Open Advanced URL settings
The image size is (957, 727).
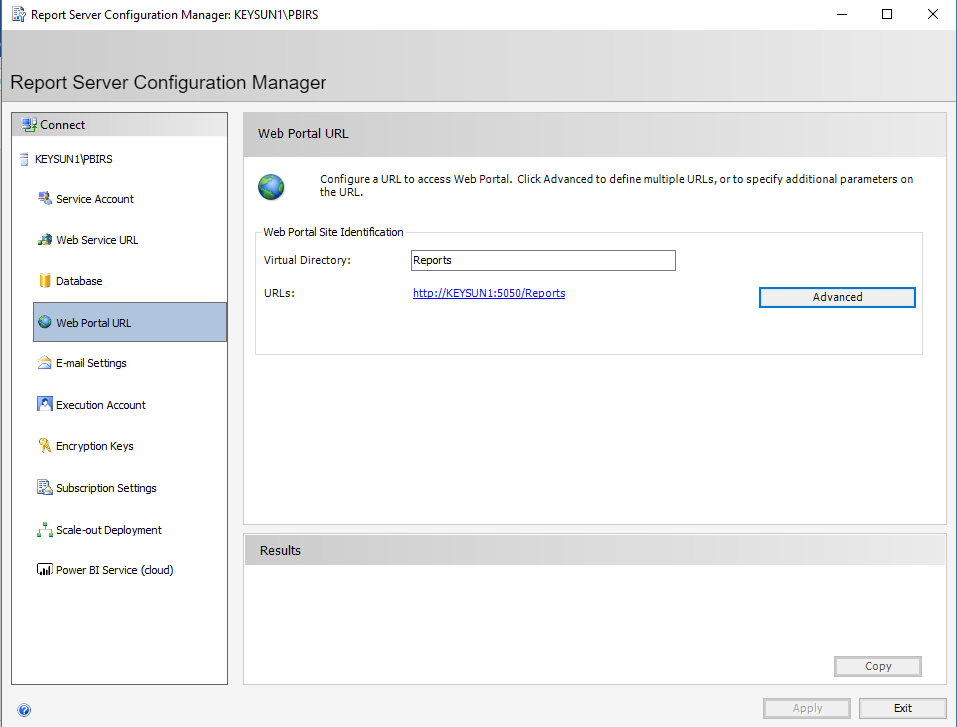[x=837, y=297]
